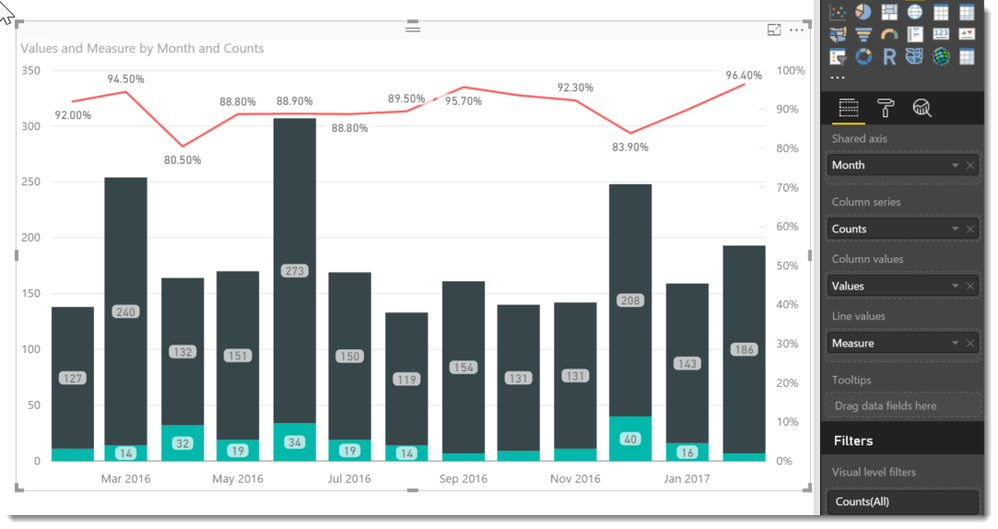This screenshot has width=998, height=529.
Task: Click the Counts field in Column series
Action: (902, 229)
